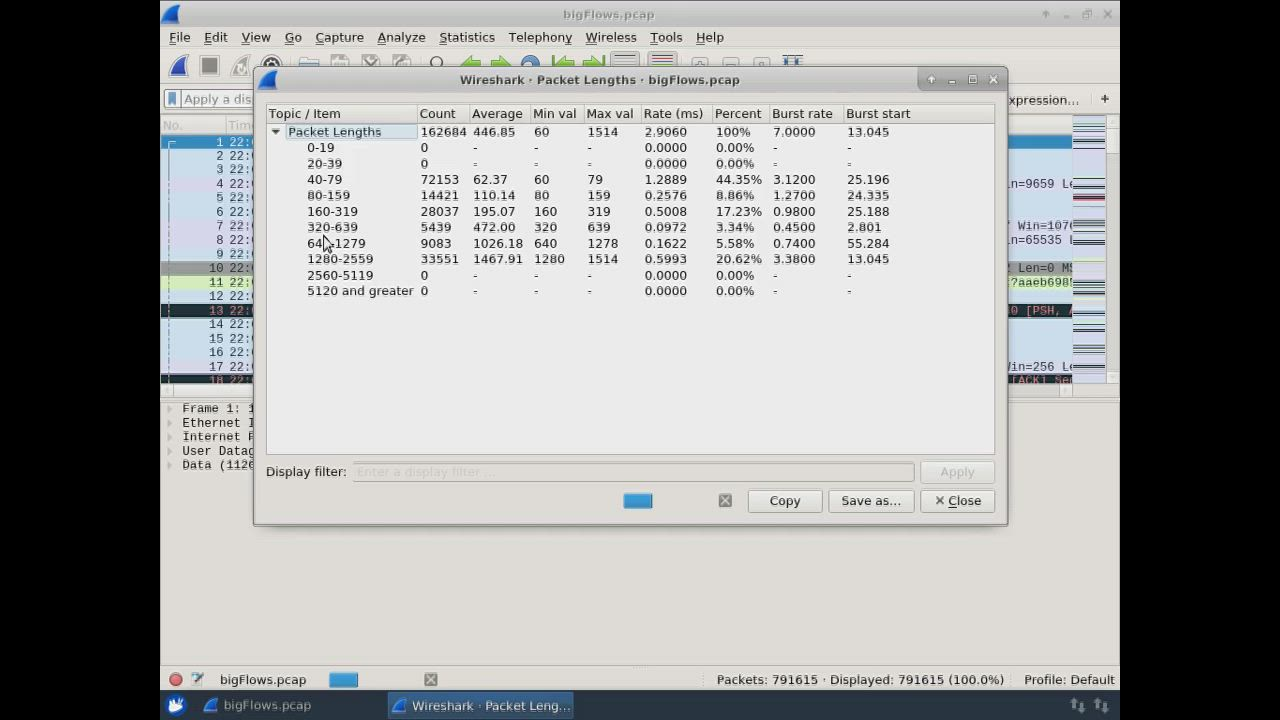The width and height of the screenshot is (1280, 720).
Task: Expand the User Datagram details row
Action: click(x=170, y=451)
